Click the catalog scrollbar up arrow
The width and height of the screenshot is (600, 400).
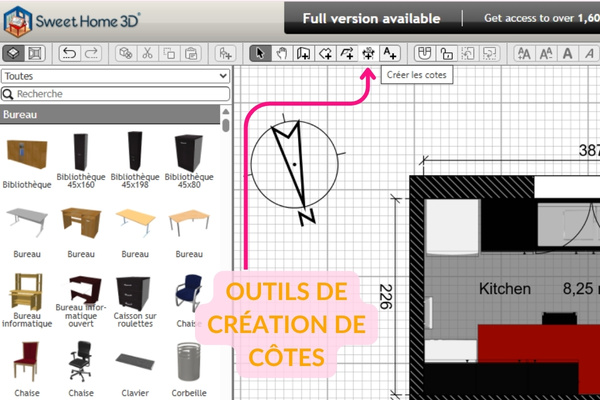click(226, 112)
